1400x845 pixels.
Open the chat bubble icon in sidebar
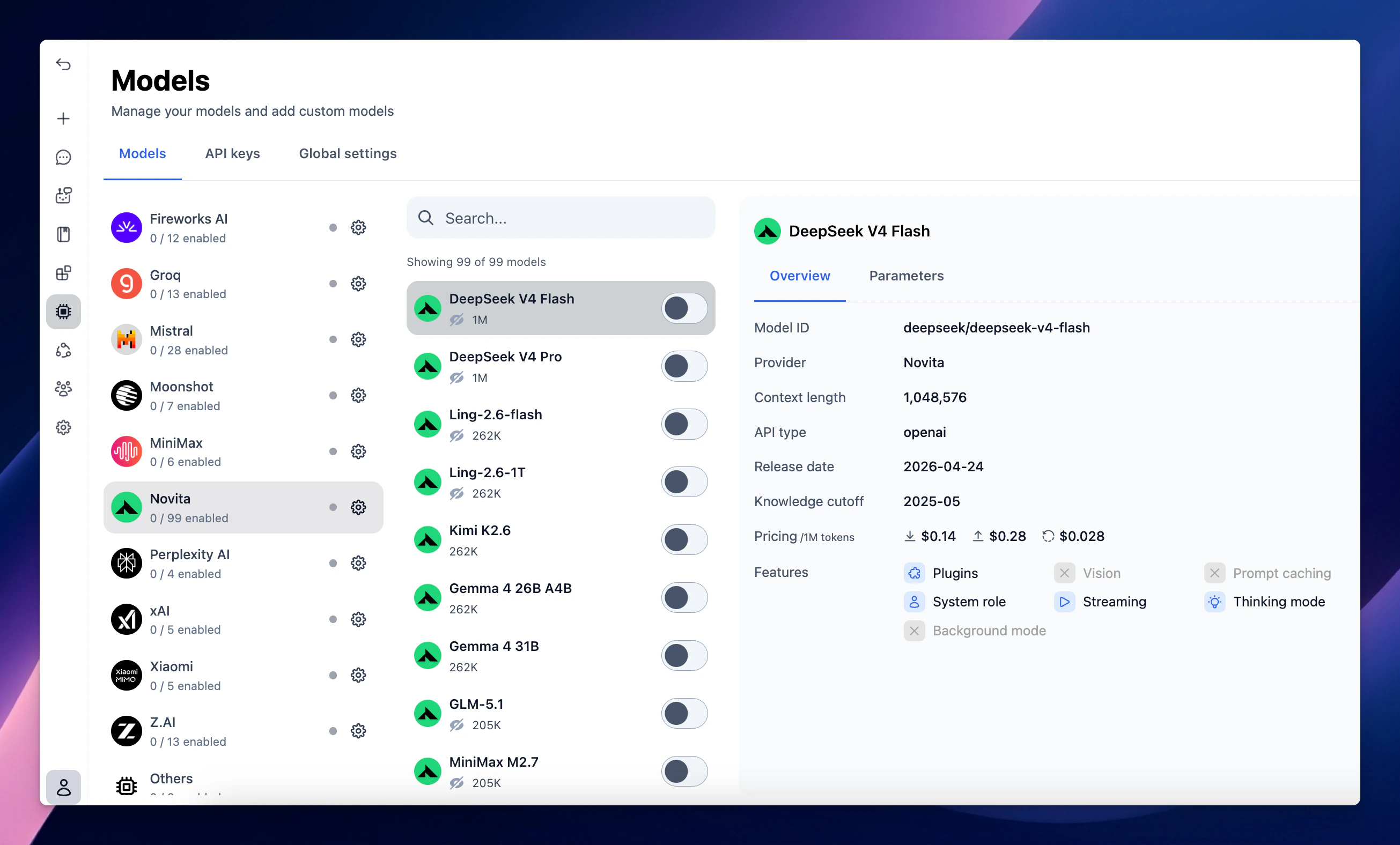[63, 157]
